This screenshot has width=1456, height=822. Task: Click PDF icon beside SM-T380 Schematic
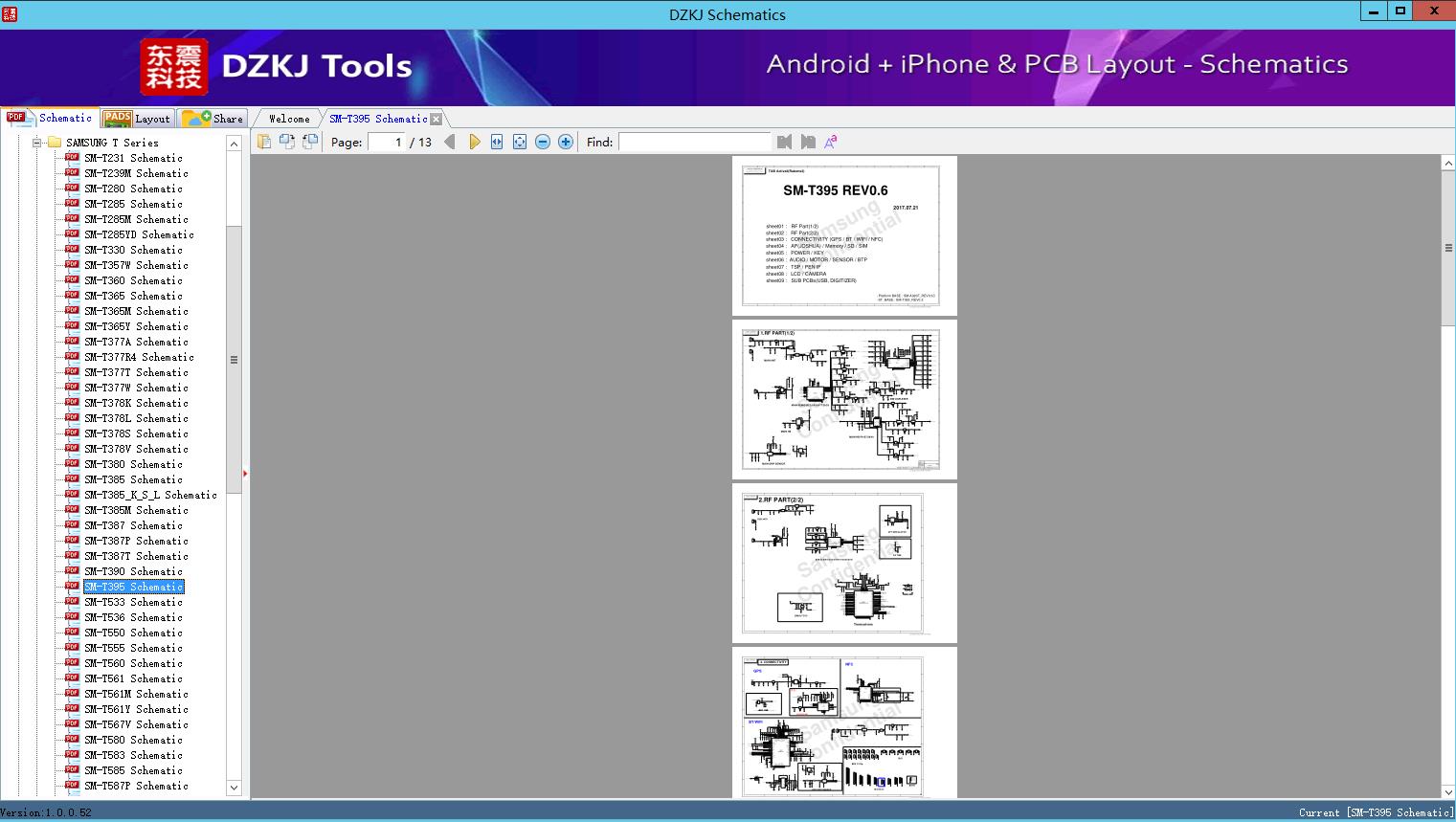(x=72, y=463)
